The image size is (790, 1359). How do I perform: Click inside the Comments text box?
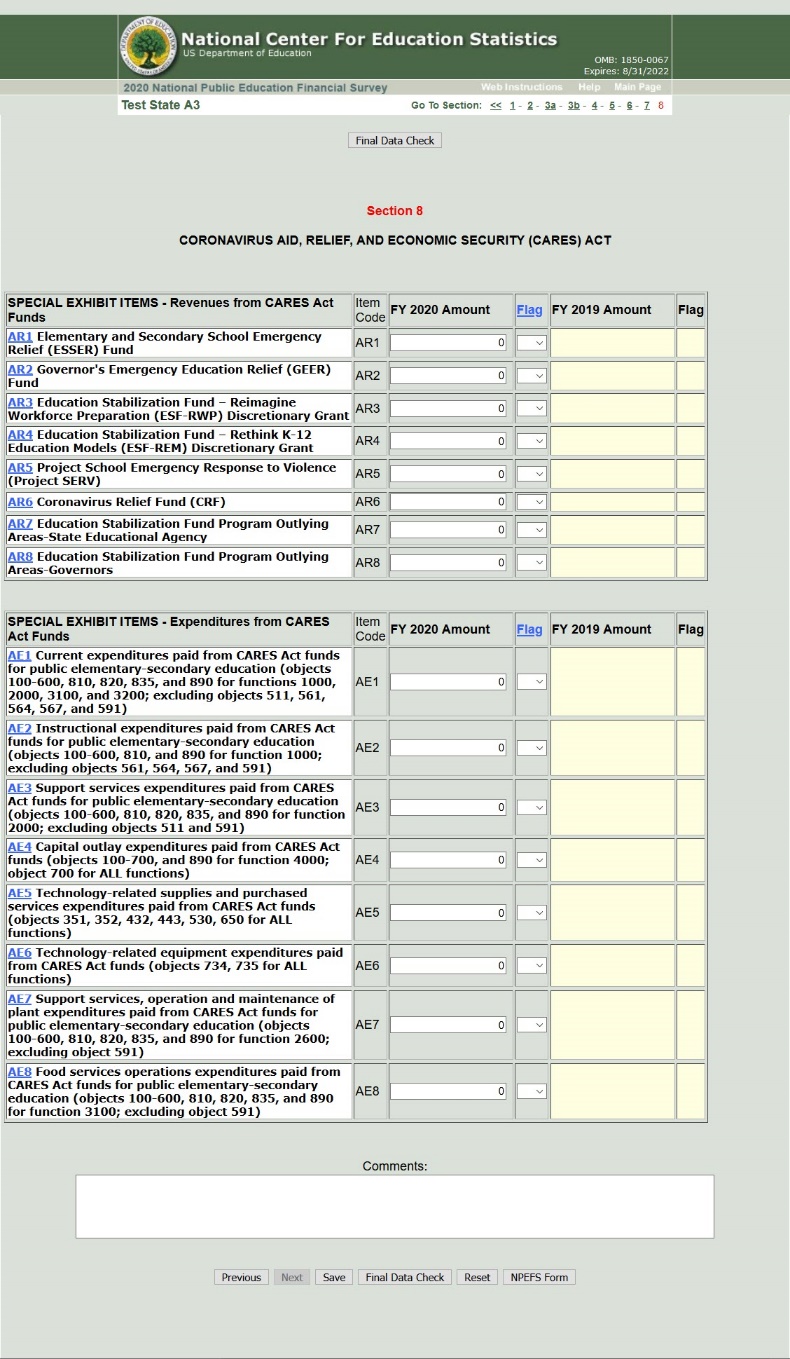(x=394, y=1206)
